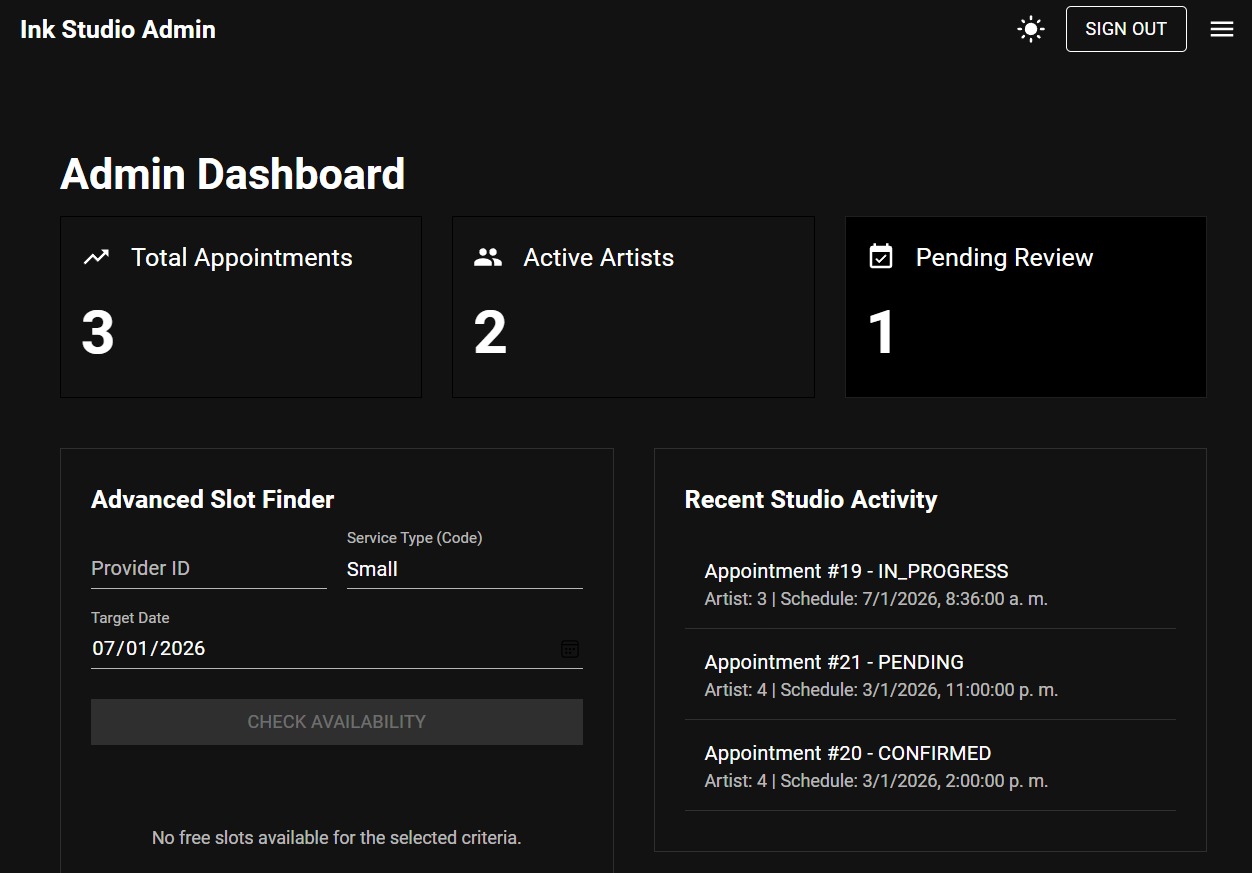Highlight the Pending Review counter
The width and height of the screenshot is (1252, 873).
pyautogui.click(x=881, y=333)
